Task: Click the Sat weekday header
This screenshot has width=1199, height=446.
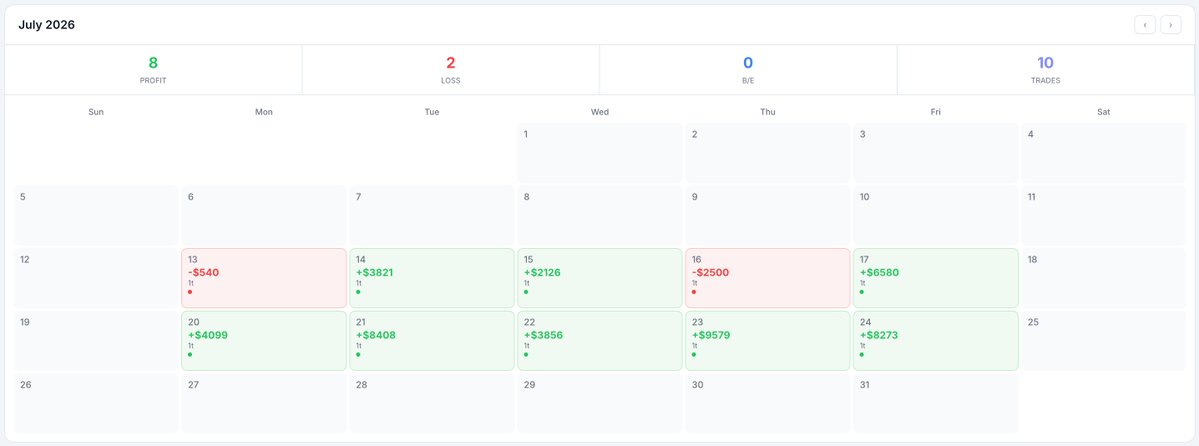Action: tap(1103, 112)
